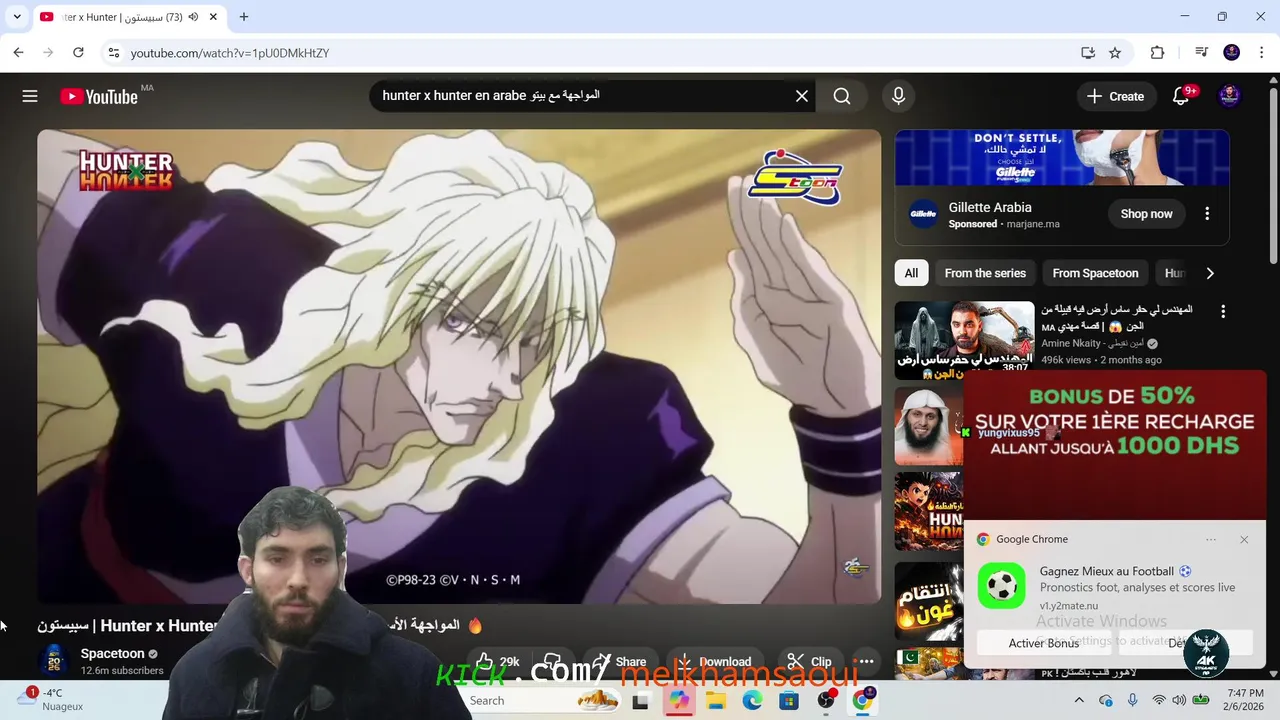
Task: Open the Gillette banner ad image
Action: coord(1062,158)
